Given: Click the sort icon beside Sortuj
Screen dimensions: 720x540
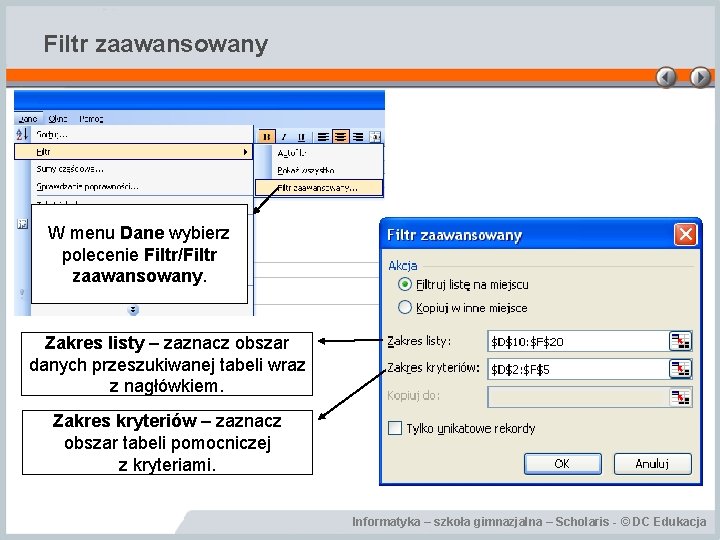Looking at the screenshot, I should pyautogui.click(x=22, y=135).
